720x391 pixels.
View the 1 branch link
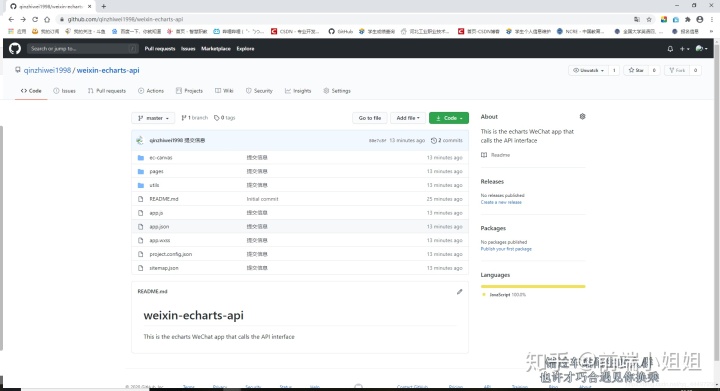195,118
